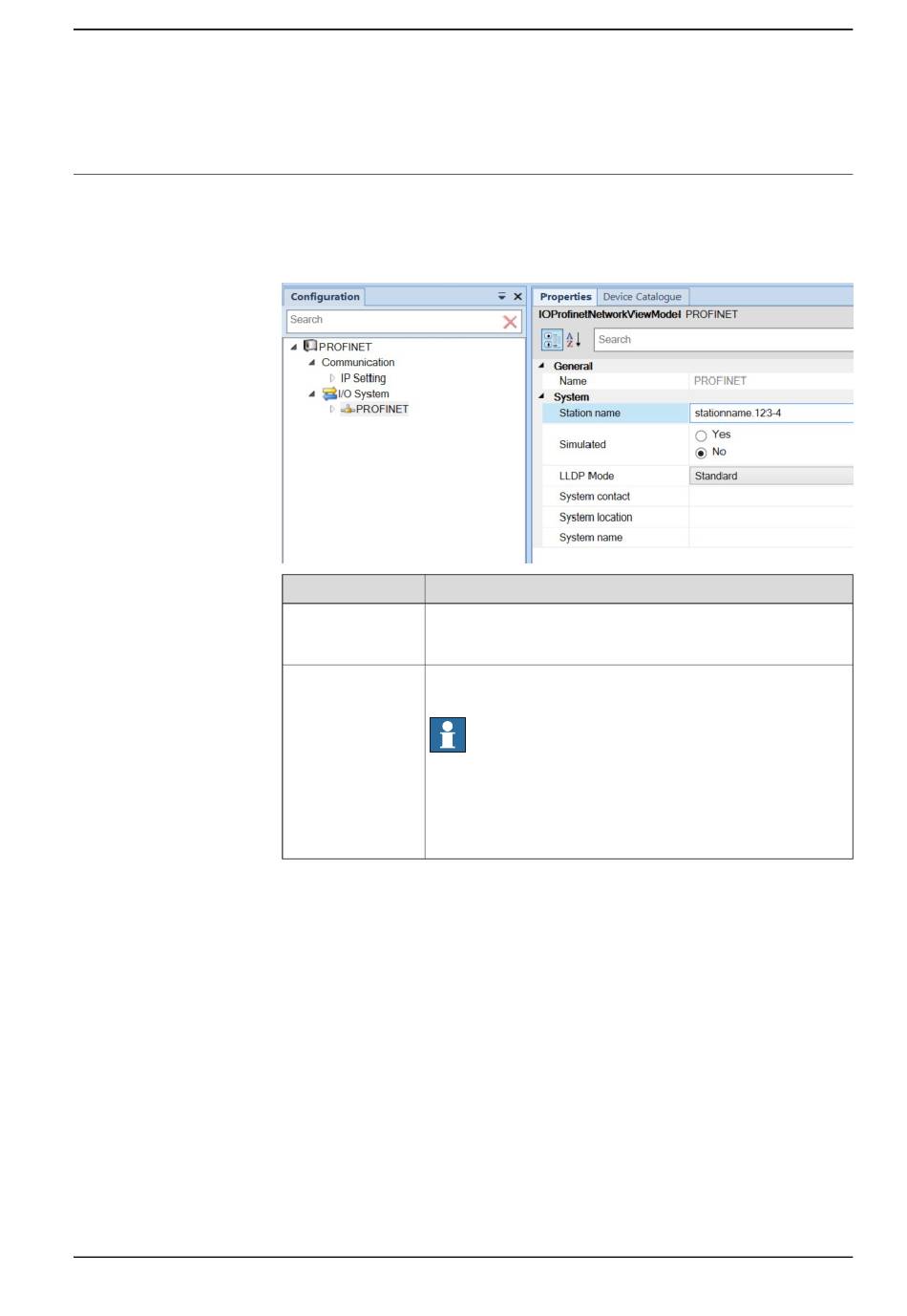Clear the Configuration search with red X
This screenshot has height=1316, width=907.
click(x=510, y=322)
